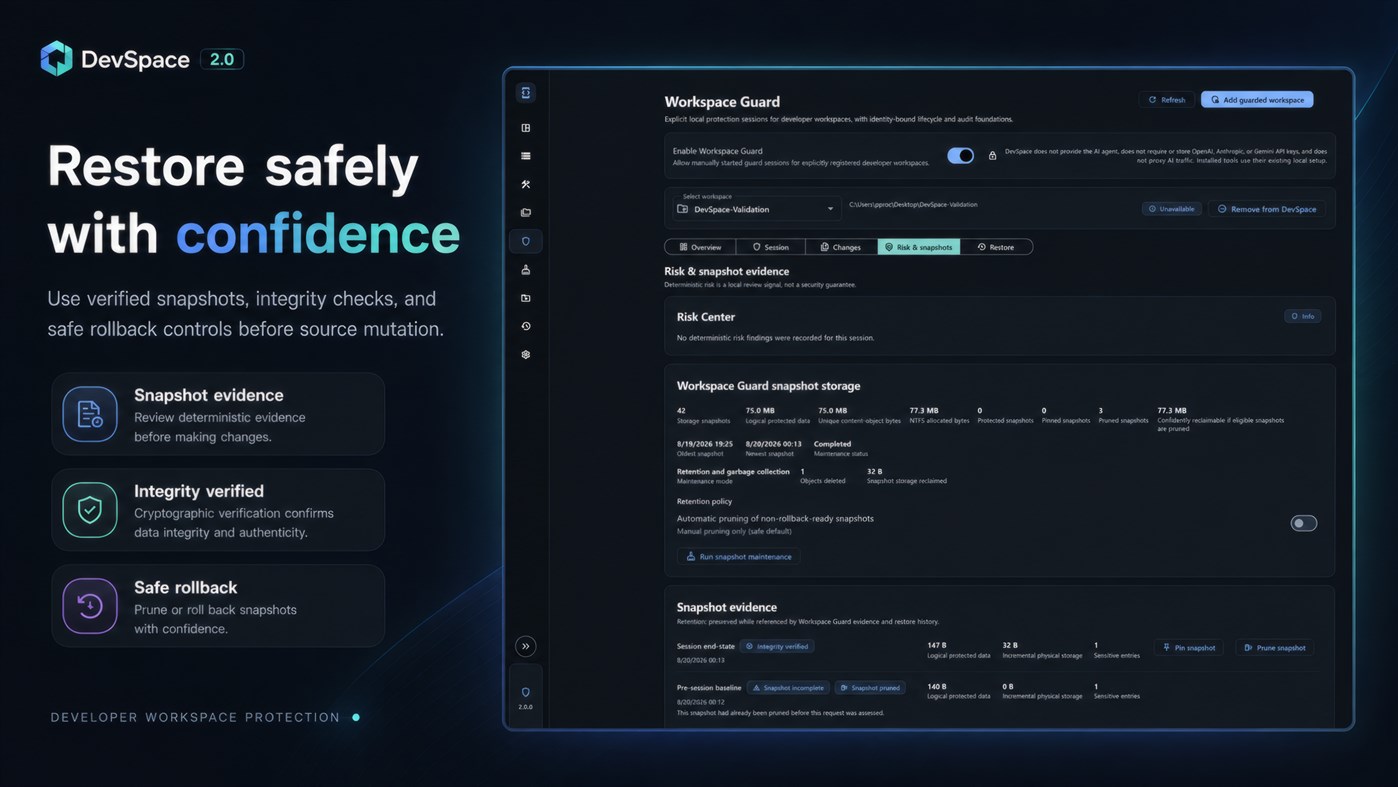Image resolution: width=1398 pixels, height=787 pixels.
Task: Click the DevSpace logo icon in sidebar top
Action: [x=526, y=93]
